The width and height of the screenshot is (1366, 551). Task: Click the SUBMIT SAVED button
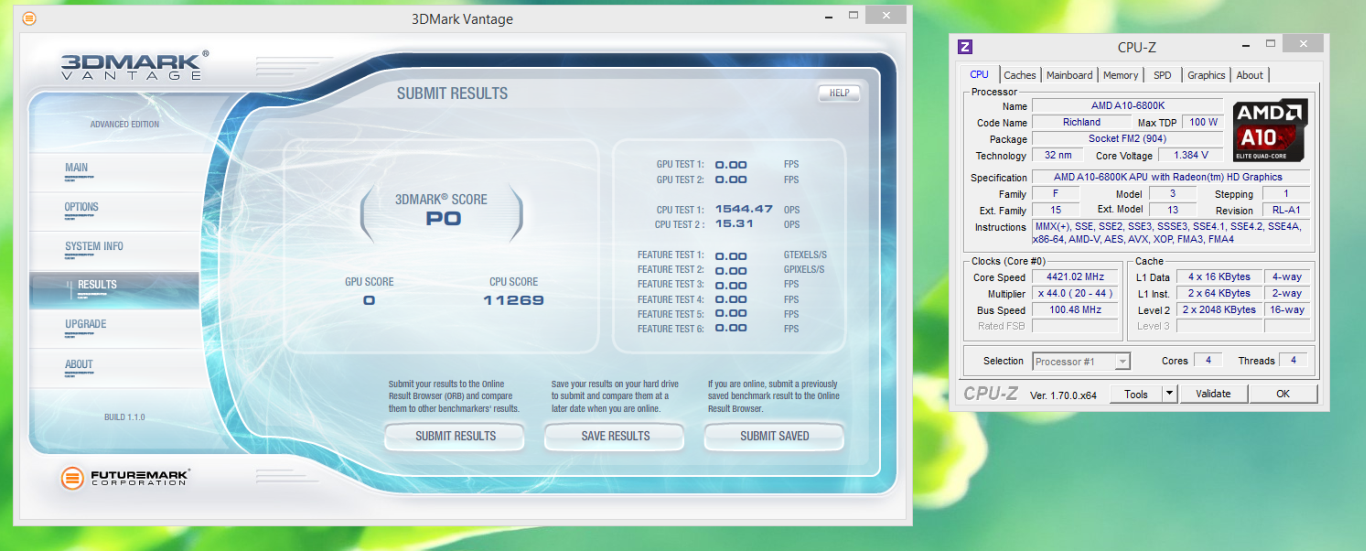coord(775,436)
